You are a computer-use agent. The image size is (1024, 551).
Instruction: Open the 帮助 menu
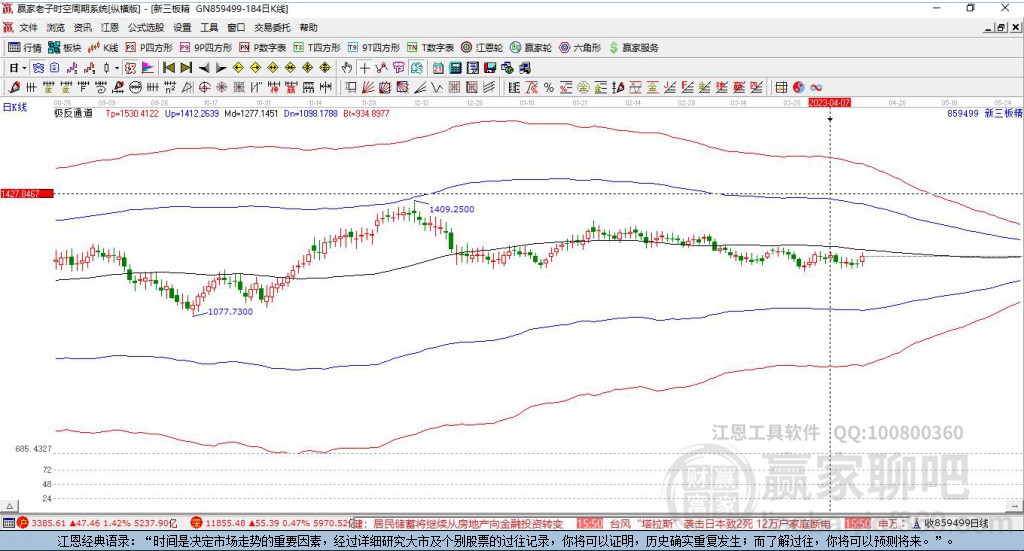click(x=308, y=27)
